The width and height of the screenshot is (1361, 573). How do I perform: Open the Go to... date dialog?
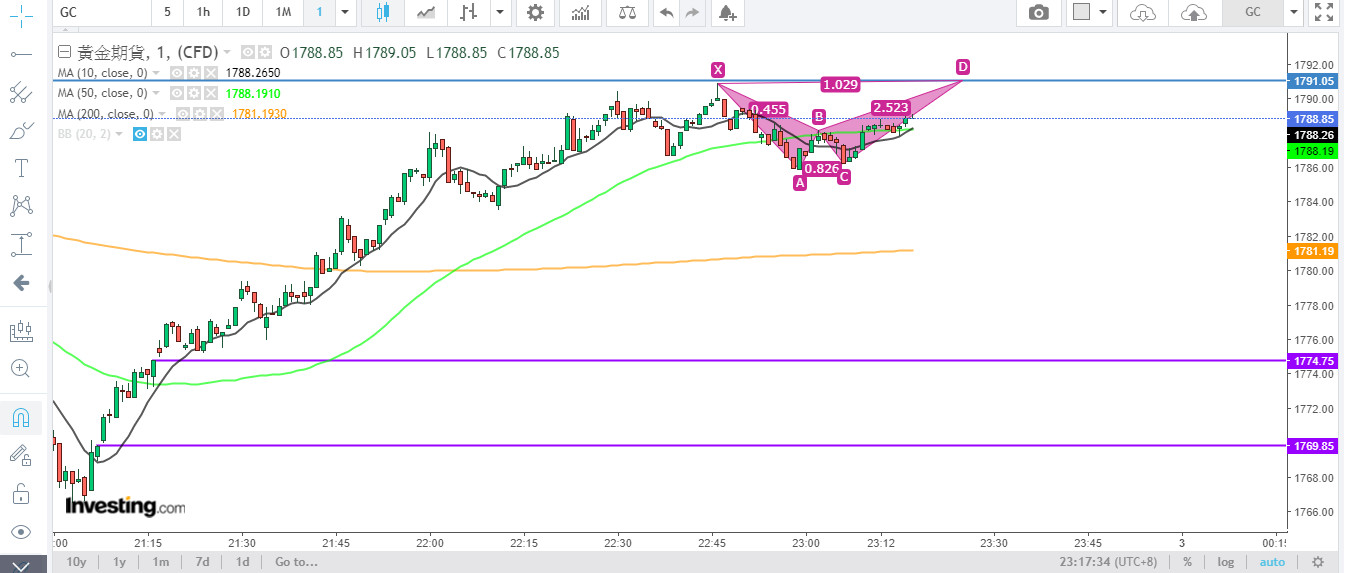(x=297, y=562)
